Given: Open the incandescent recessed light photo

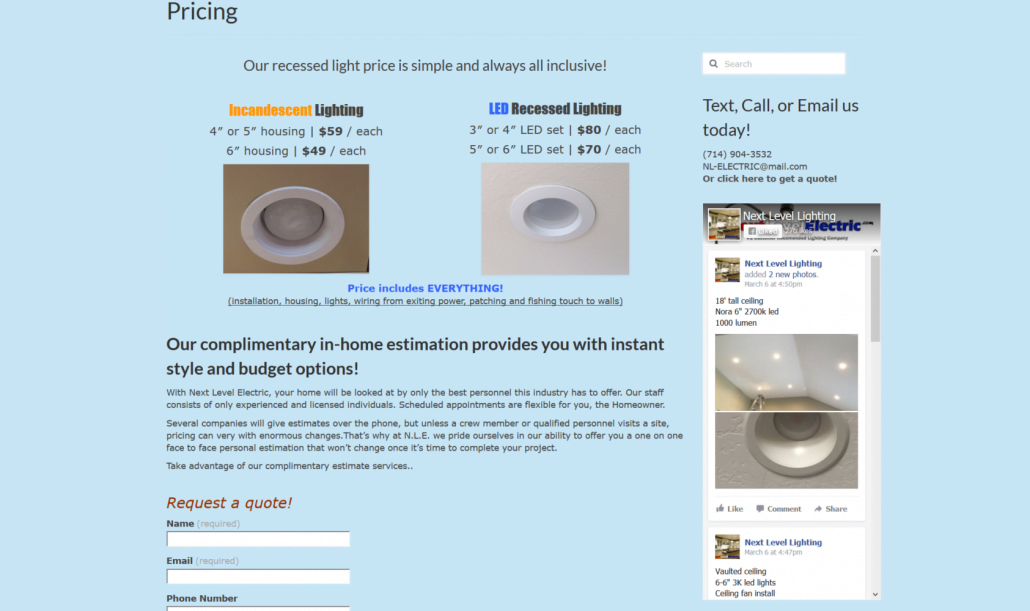Looking at the screenshot, I should [x=296, y=219].
